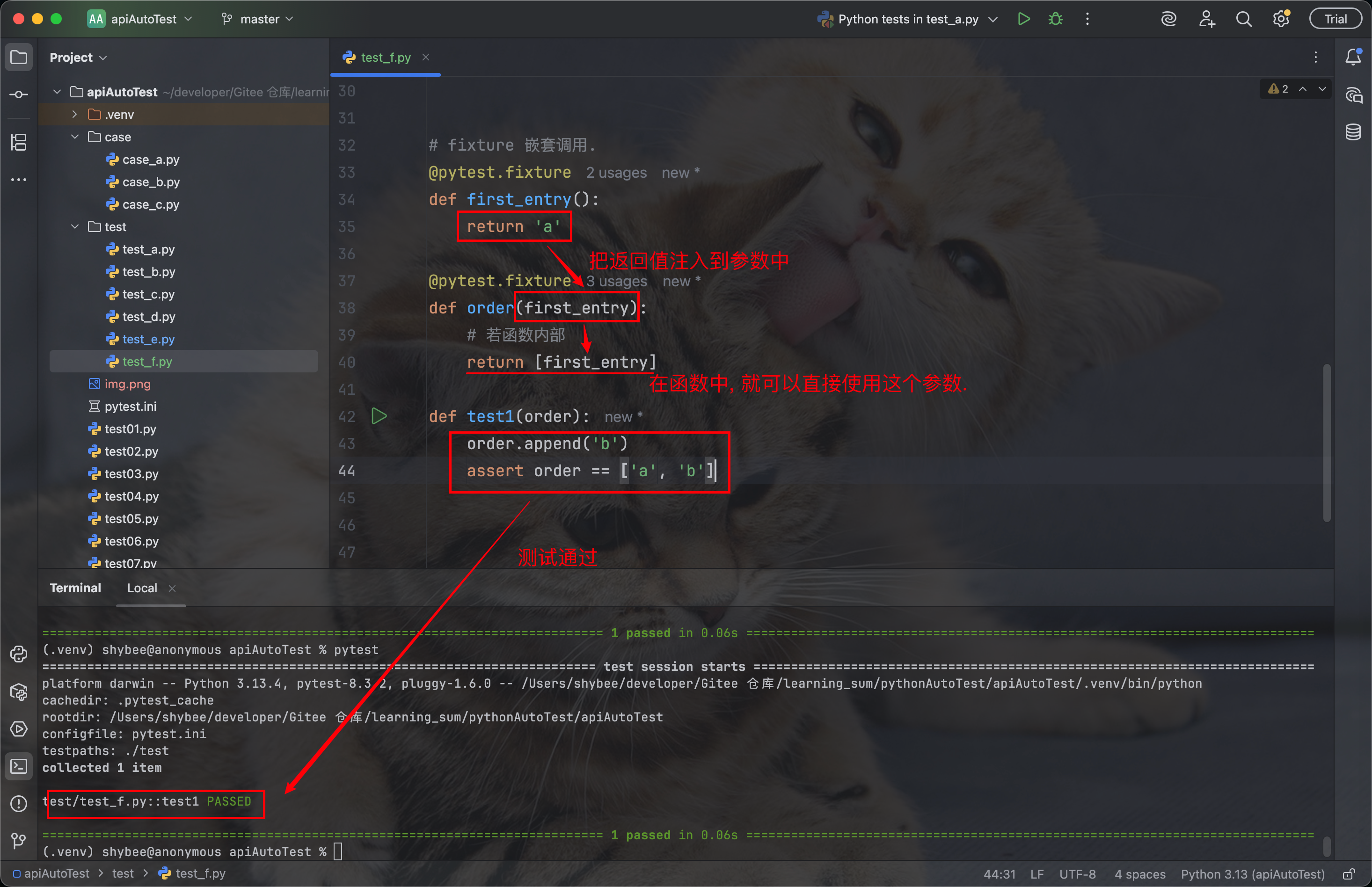
Task: Open the Database tool window icon
Action: (x=1352, y=132)
